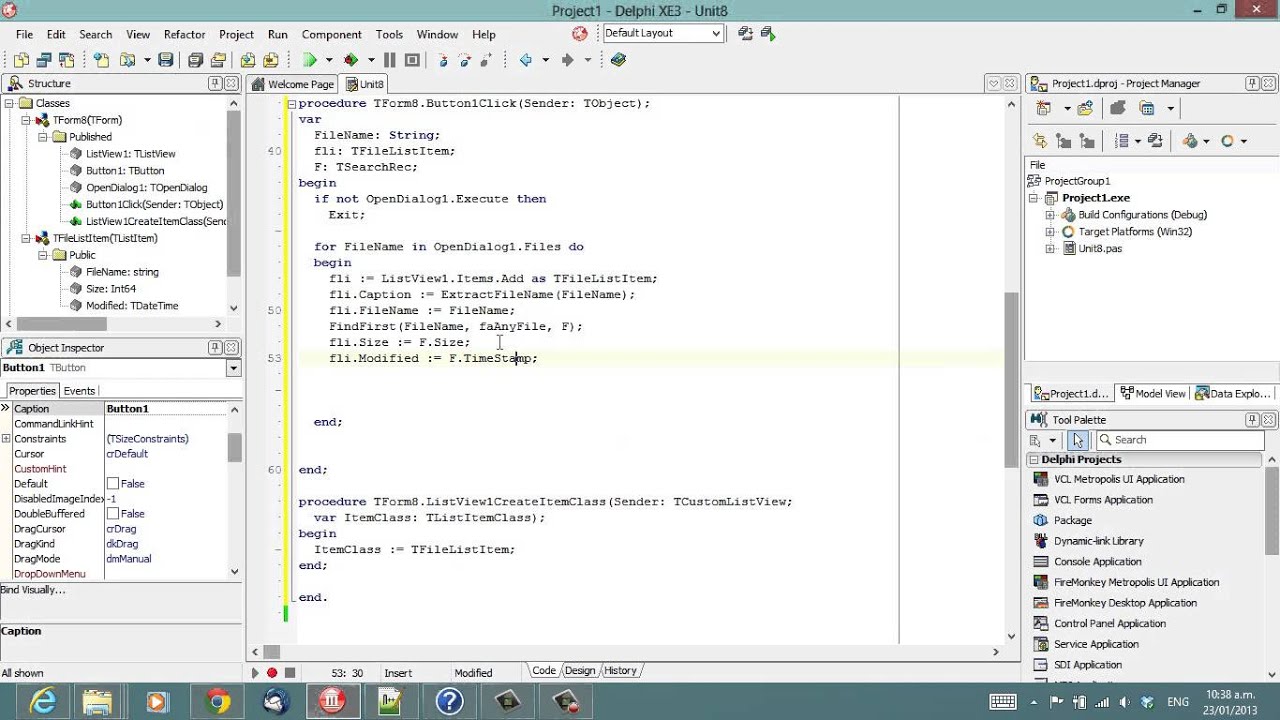
Task: Click the Pause program toolbar icon
Action: [390, 60]
